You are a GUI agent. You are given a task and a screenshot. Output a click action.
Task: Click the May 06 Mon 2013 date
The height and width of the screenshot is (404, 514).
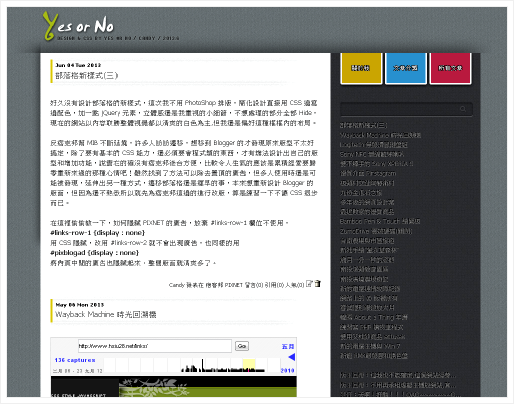pyautogui.click(x=80, y=305)
